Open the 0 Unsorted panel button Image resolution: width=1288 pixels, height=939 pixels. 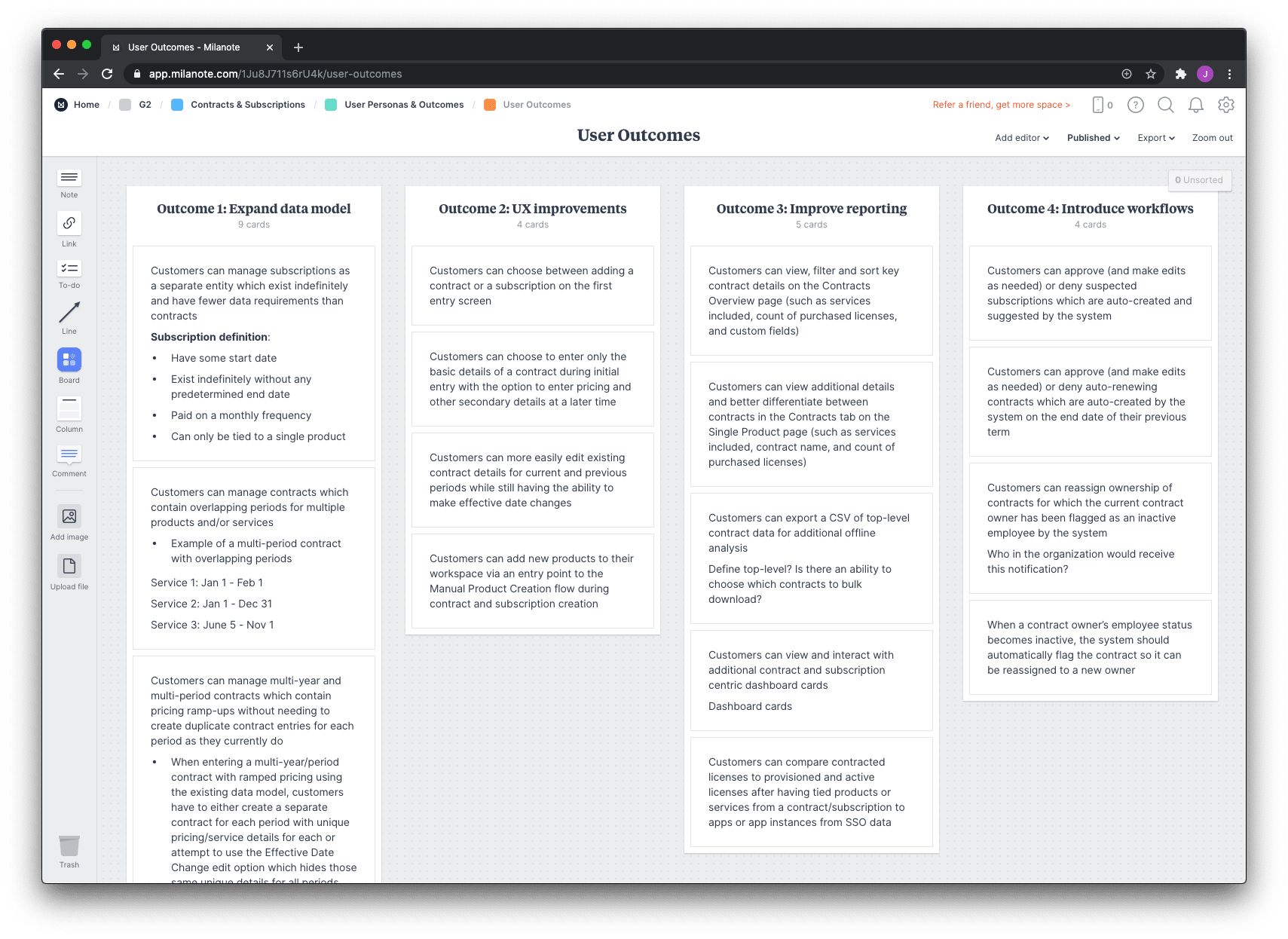(x=1199, y=180)
